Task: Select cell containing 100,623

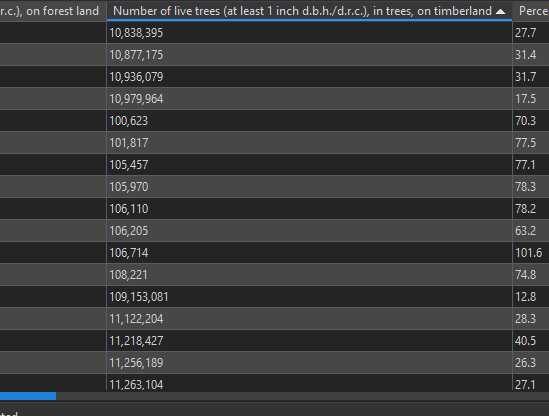Action: click(309, 121)
